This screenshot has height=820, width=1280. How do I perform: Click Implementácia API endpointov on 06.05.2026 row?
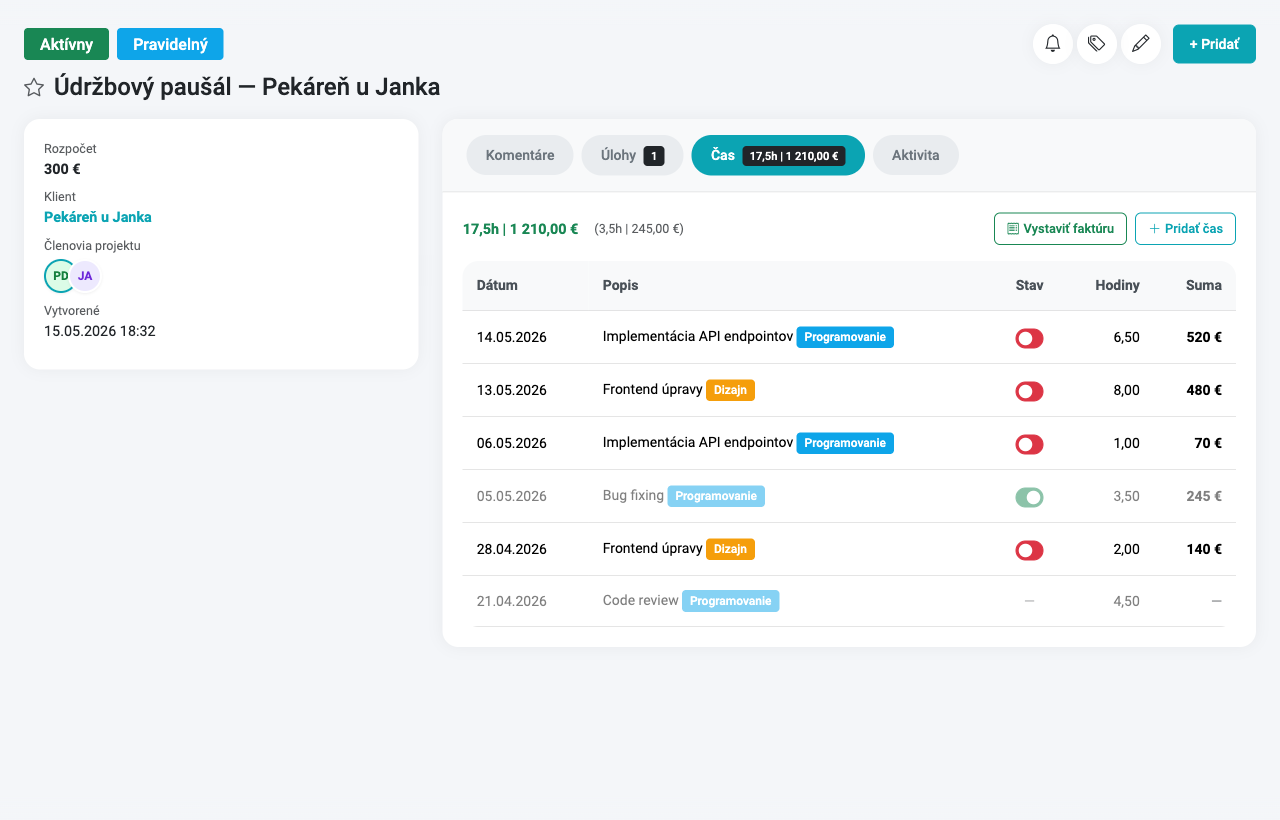pyautogui.click(x=698, y=442)
